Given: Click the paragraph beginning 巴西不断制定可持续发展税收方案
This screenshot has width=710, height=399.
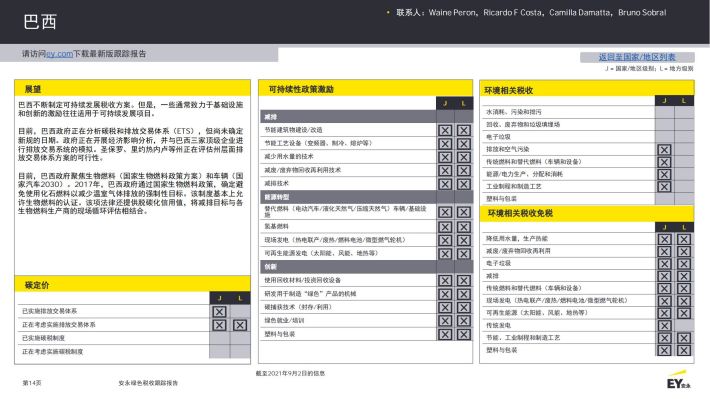Looking at the screenshot, I should coord(130,109).
